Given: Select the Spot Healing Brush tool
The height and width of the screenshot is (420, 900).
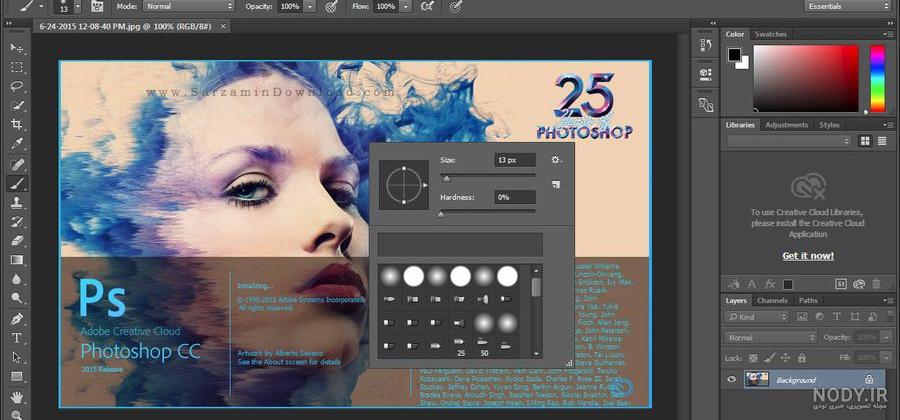Looking at the screenshot, I should tap(17, 165).
